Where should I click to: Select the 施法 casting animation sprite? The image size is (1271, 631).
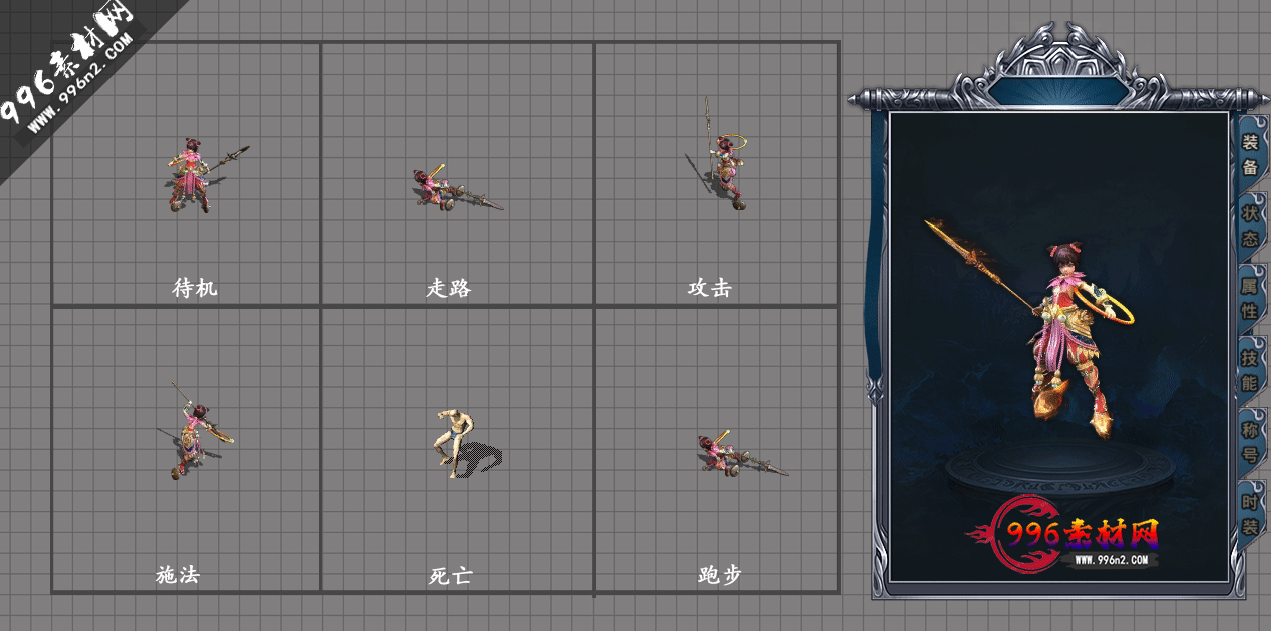click(x=195, y=431)
